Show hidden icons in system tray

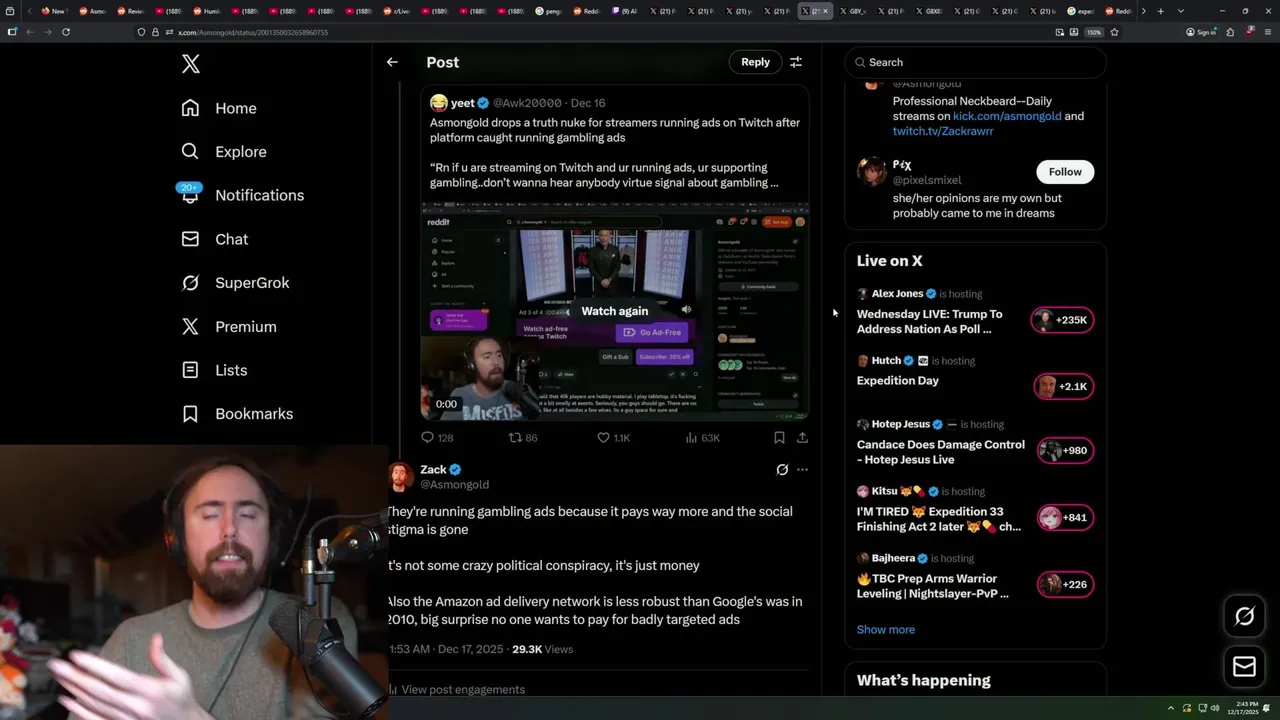pos(1171,708)
